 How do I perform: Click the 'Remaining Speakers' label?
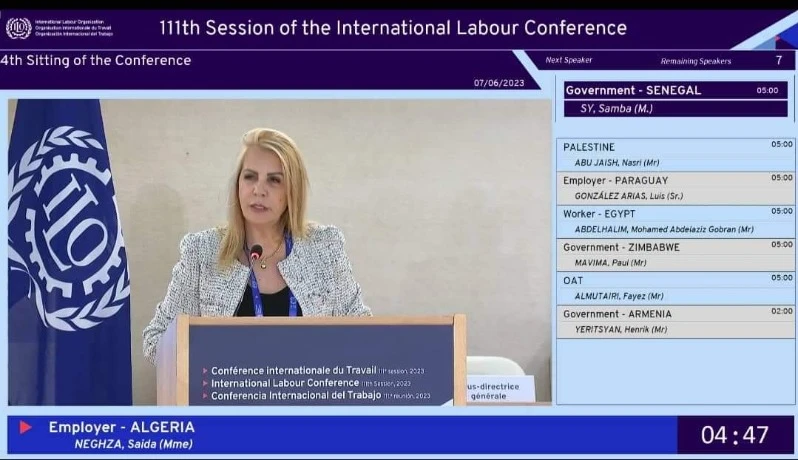tap(696, 61)
